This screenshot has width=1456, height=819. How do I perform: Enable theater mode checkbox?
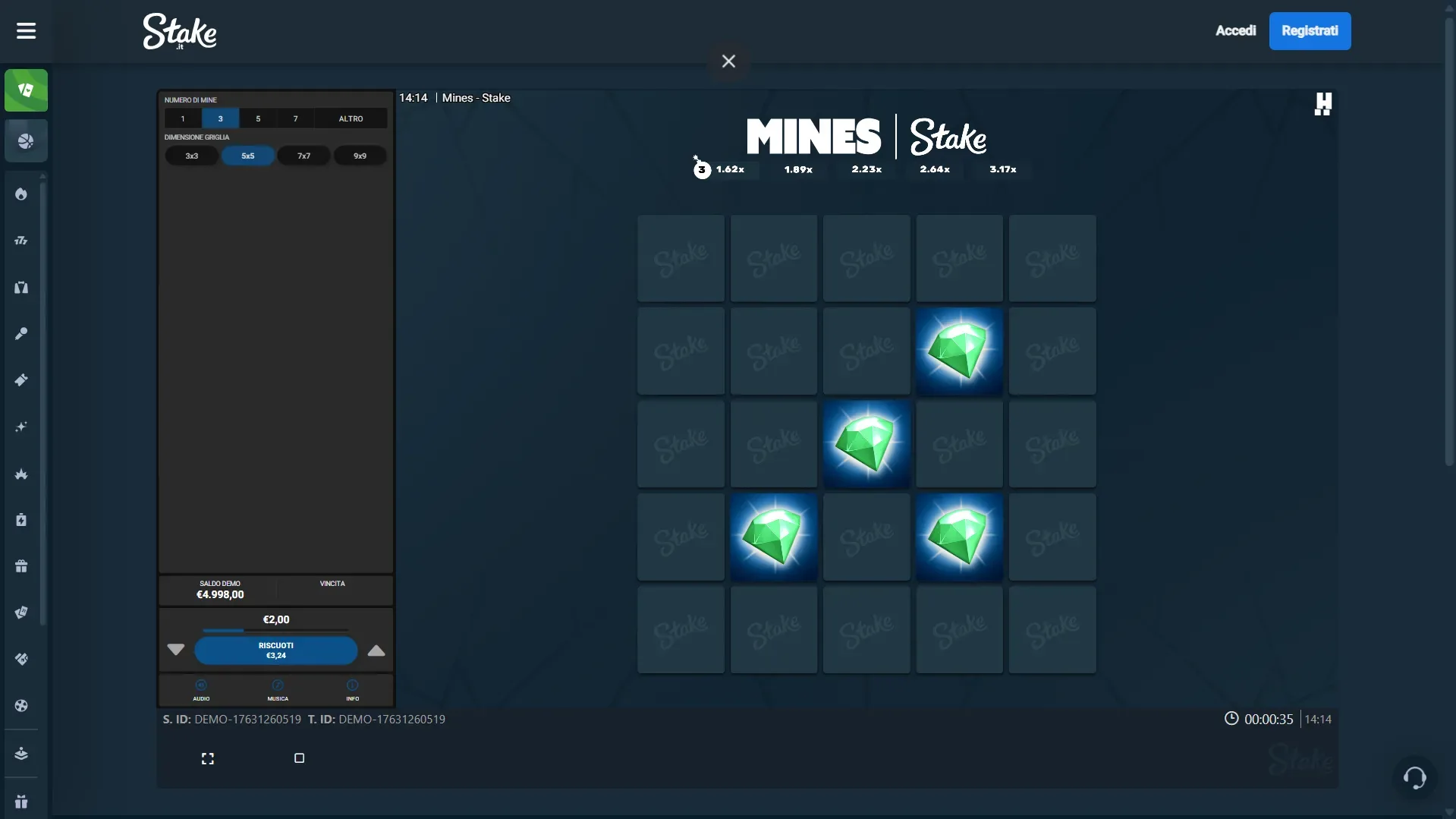[298, 758]
